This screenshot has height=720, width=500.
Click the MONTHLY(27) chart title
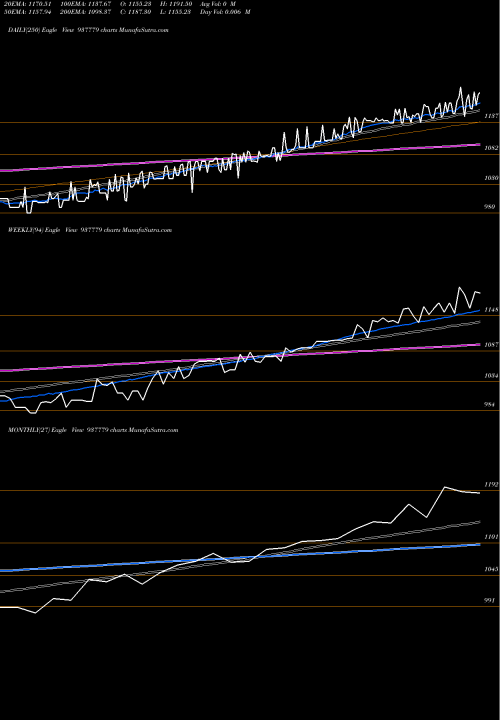(93, 430)
